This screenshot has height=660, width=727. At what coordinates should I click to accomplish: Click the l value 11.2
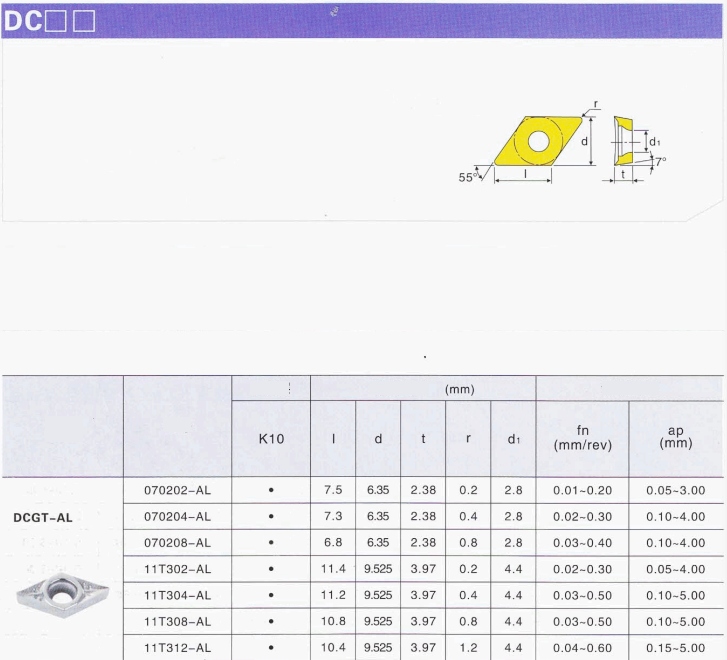click(x=333, y=595)
